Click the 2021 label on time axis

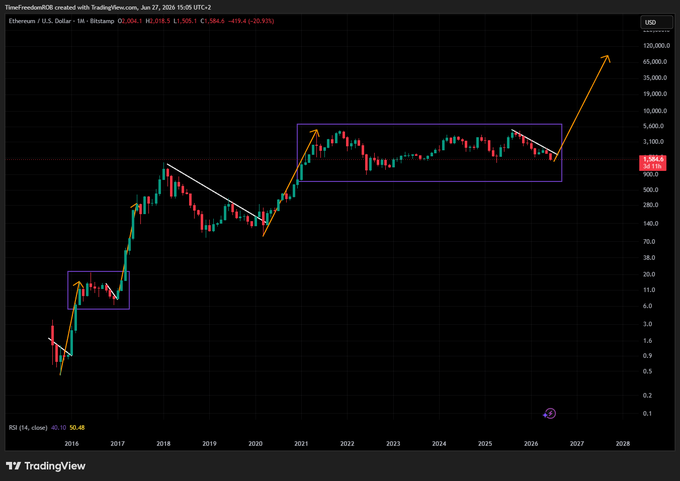click(301, 444)
